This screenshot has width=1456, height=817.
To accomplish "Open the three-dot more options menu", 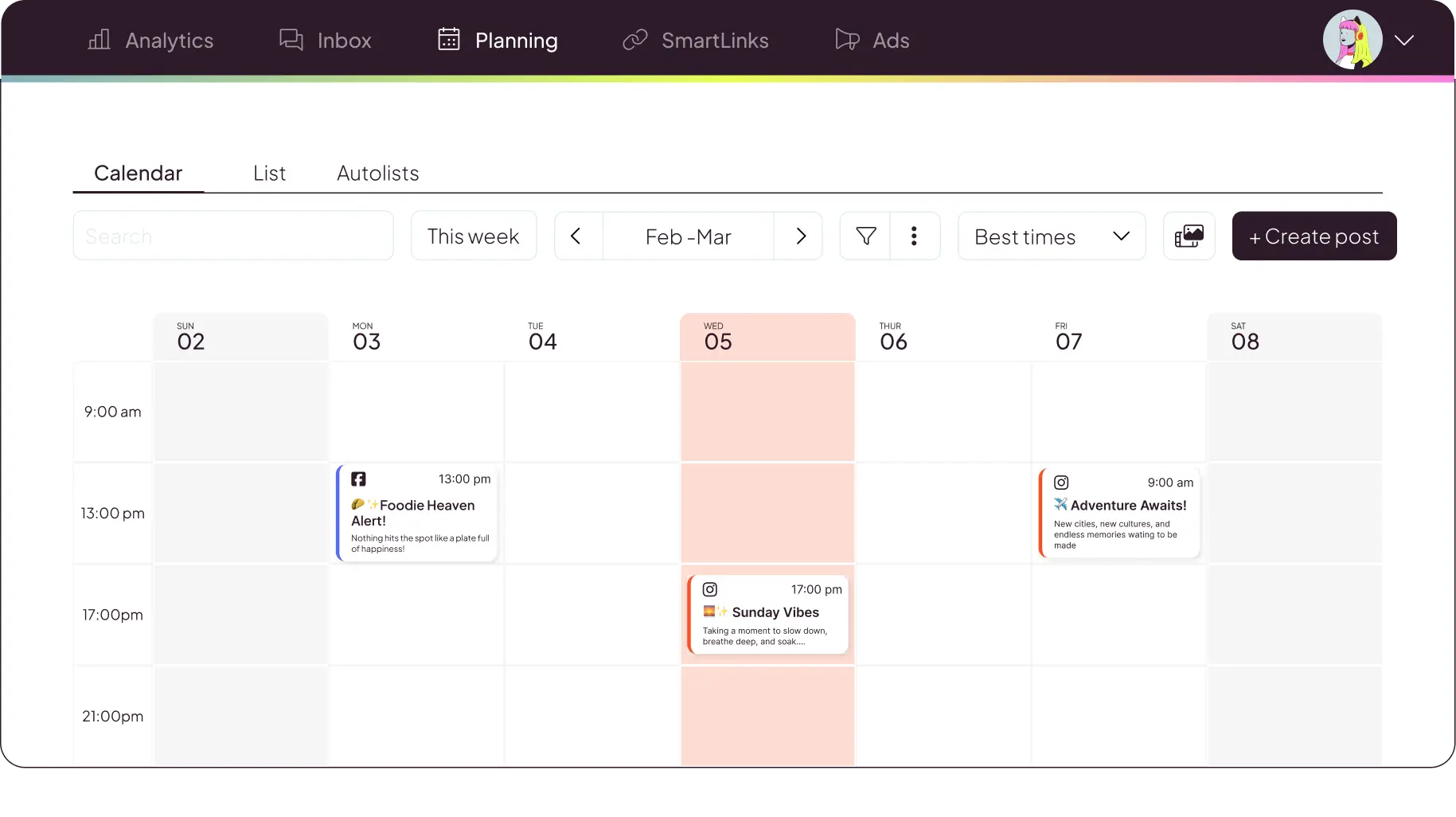I will [914, 236].
